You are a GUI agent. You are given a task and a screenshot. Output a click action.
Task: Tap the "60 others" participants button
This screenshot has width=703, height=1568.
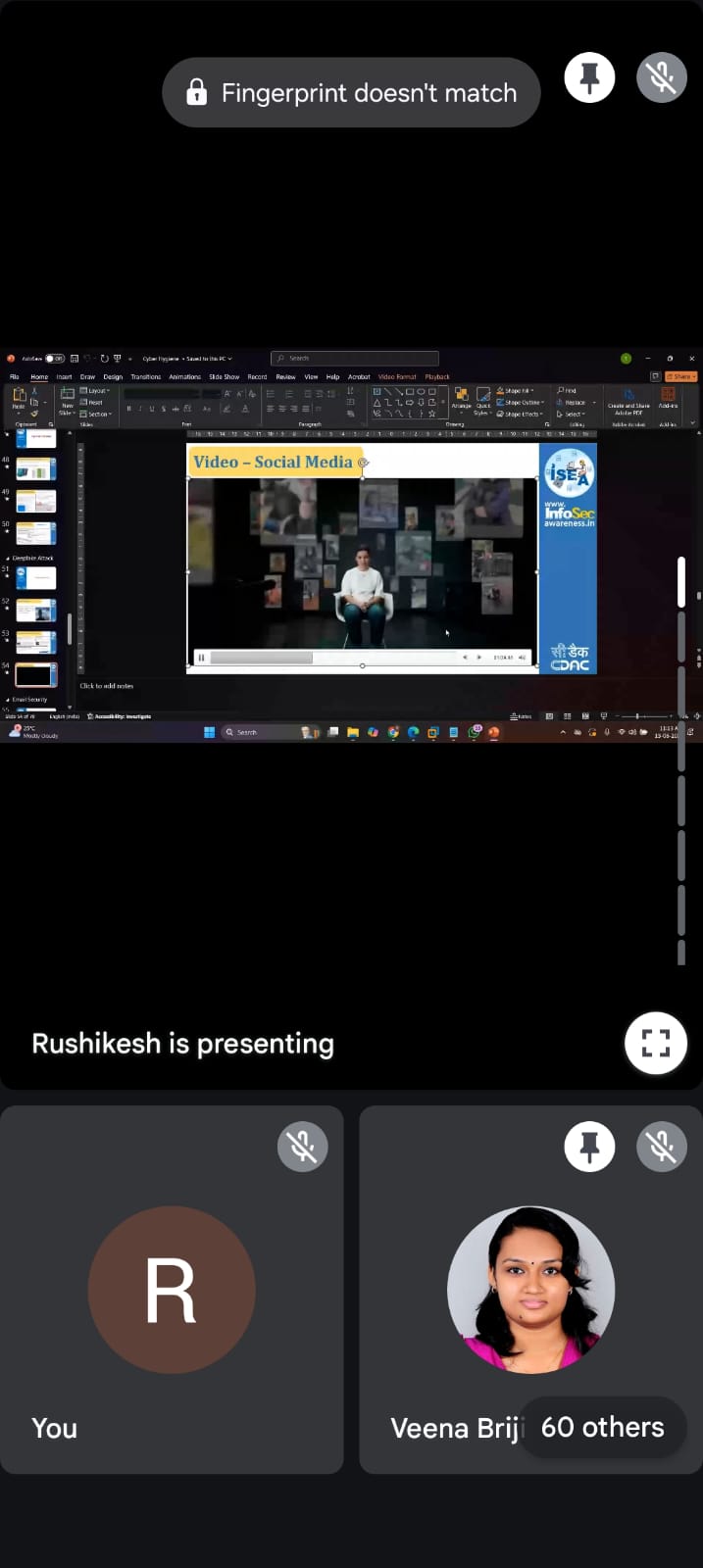tap(602, 1428)
